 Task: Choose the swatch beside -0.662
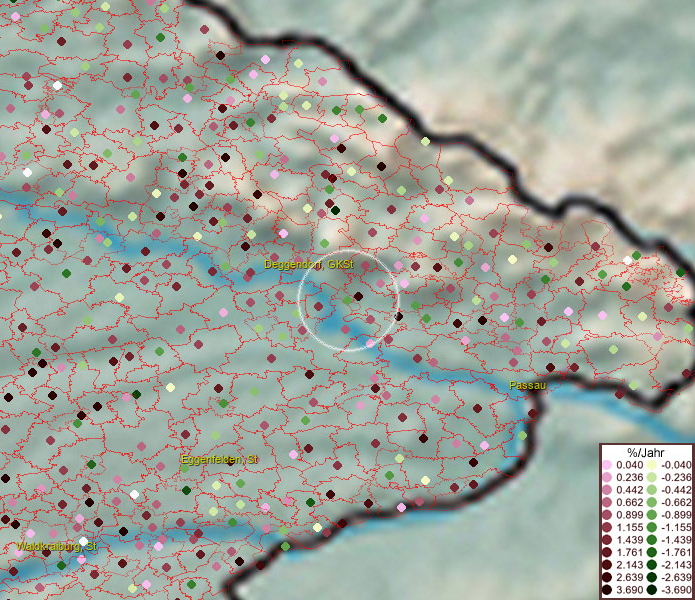652,503
